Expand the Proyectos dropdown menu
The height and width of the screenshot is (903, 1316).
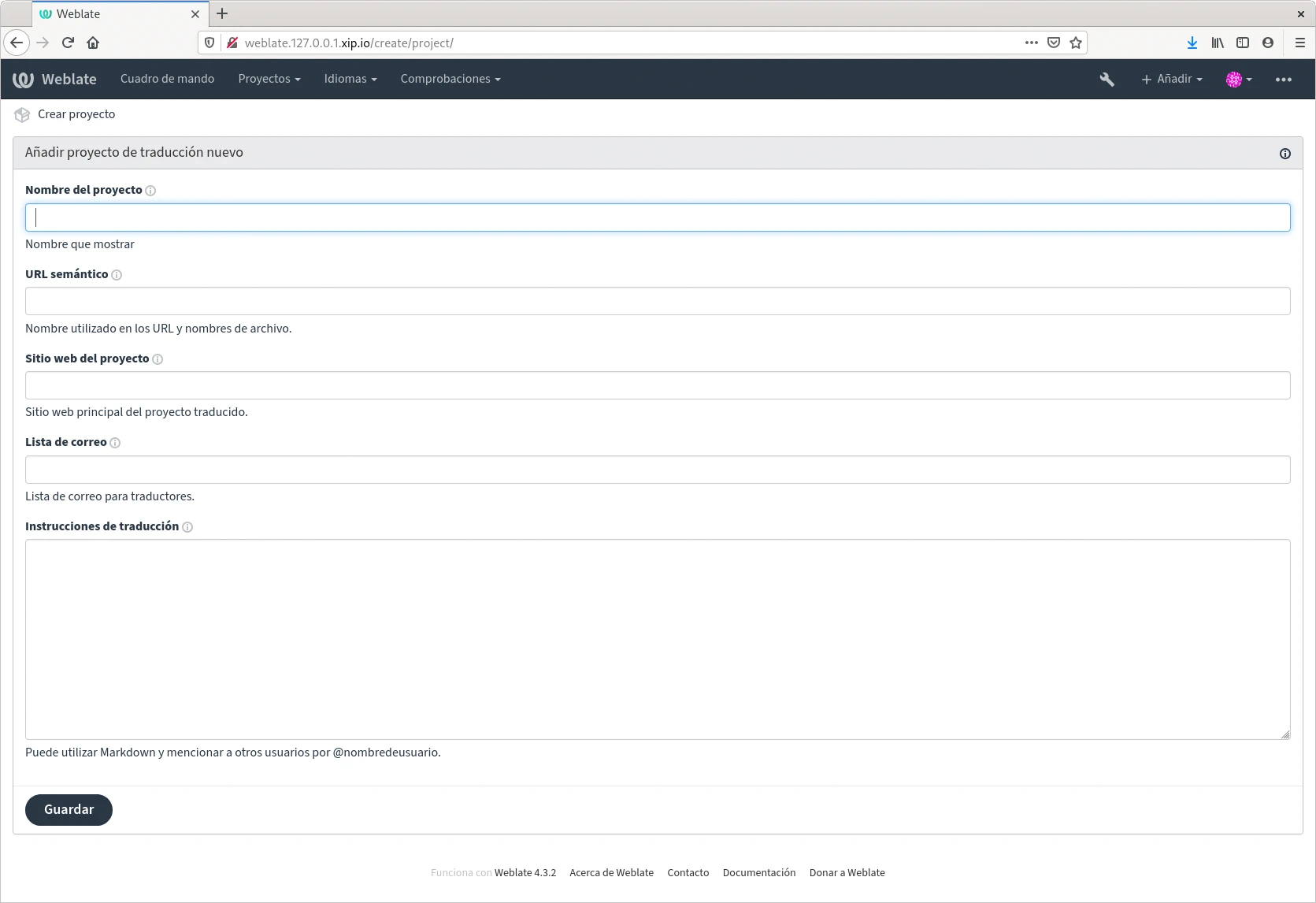click(x=269, y=79)
